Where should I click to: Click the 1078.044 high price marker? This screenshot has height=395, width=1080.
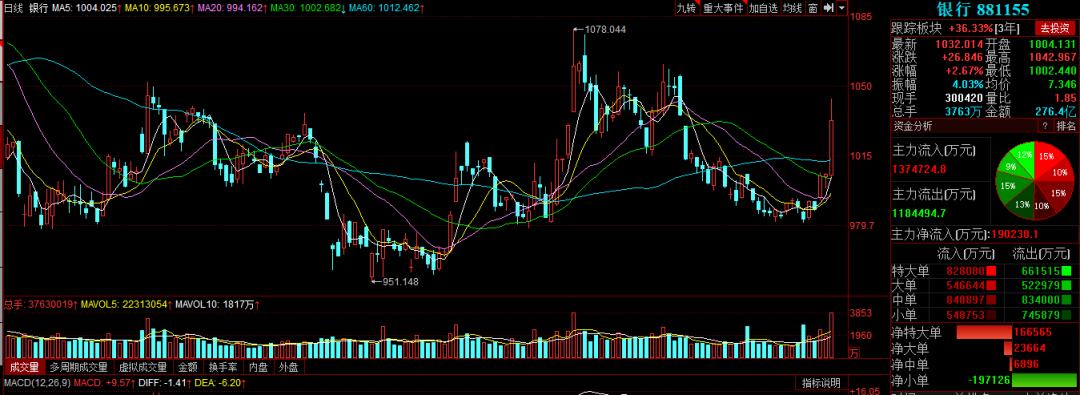(600, 30)
